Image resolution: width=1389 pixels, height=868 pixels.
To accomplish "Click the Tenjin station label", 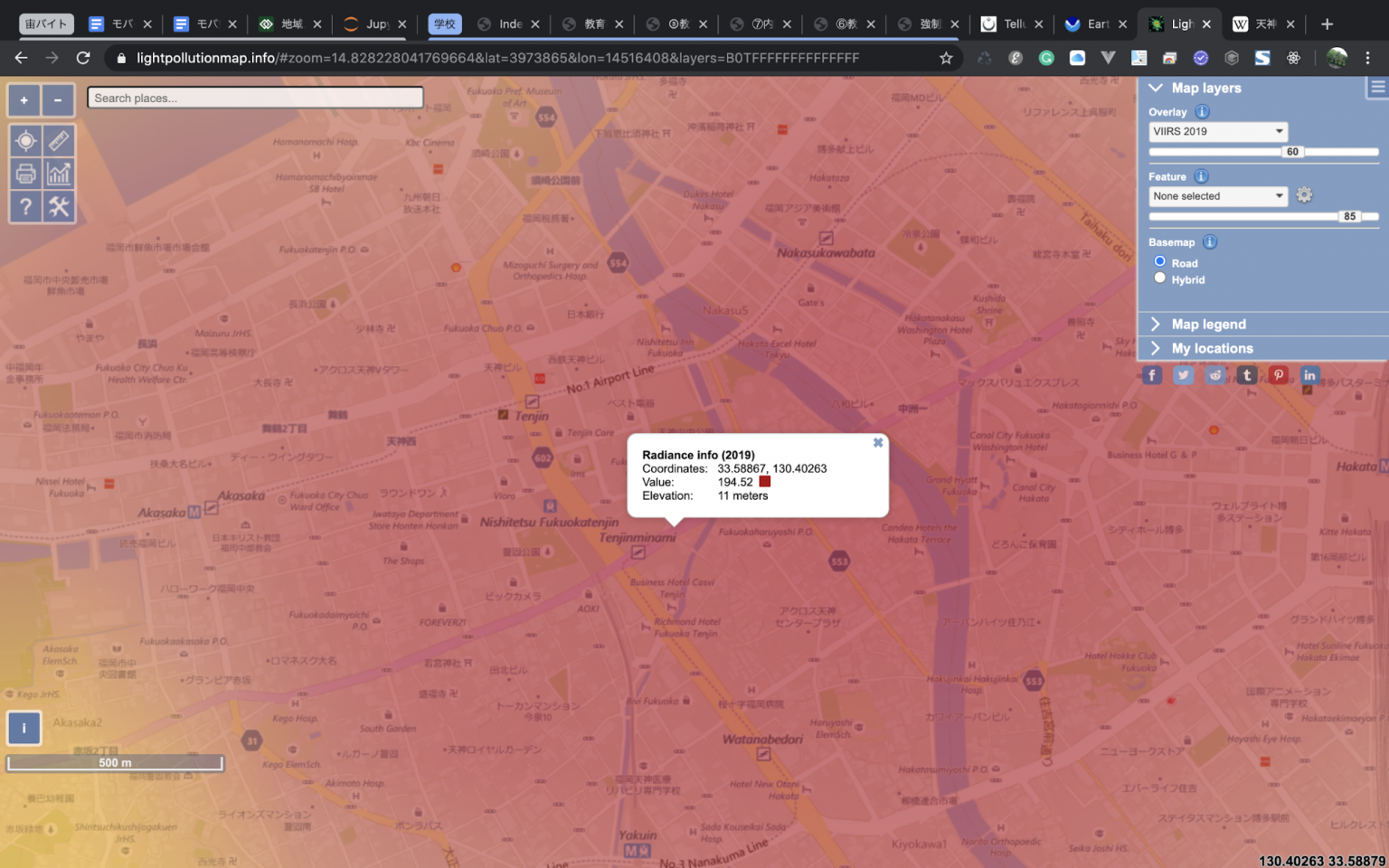I will point(532,416).
